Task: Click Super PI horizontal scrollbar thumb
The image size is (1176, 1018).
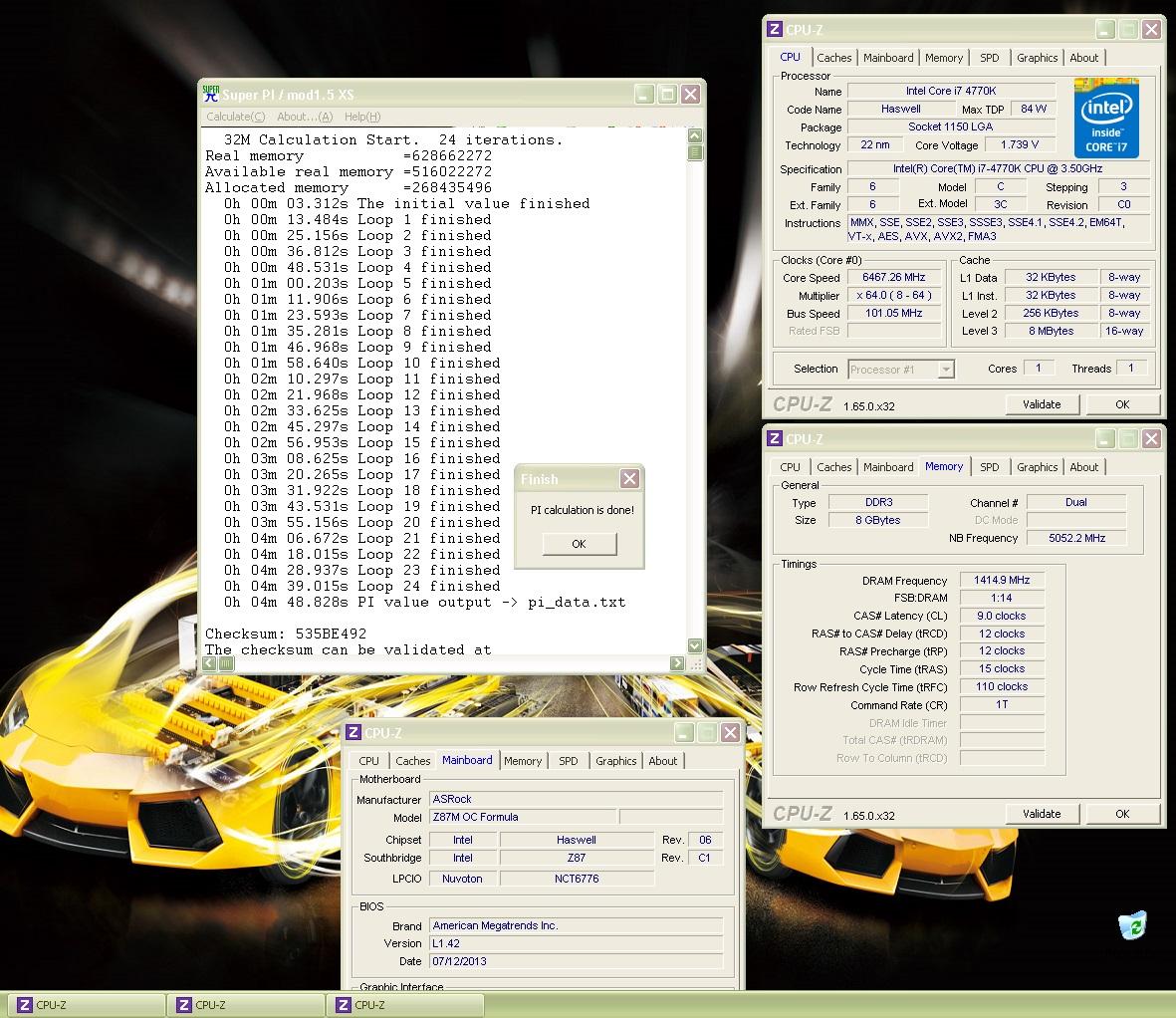Action: click(226, 663)
